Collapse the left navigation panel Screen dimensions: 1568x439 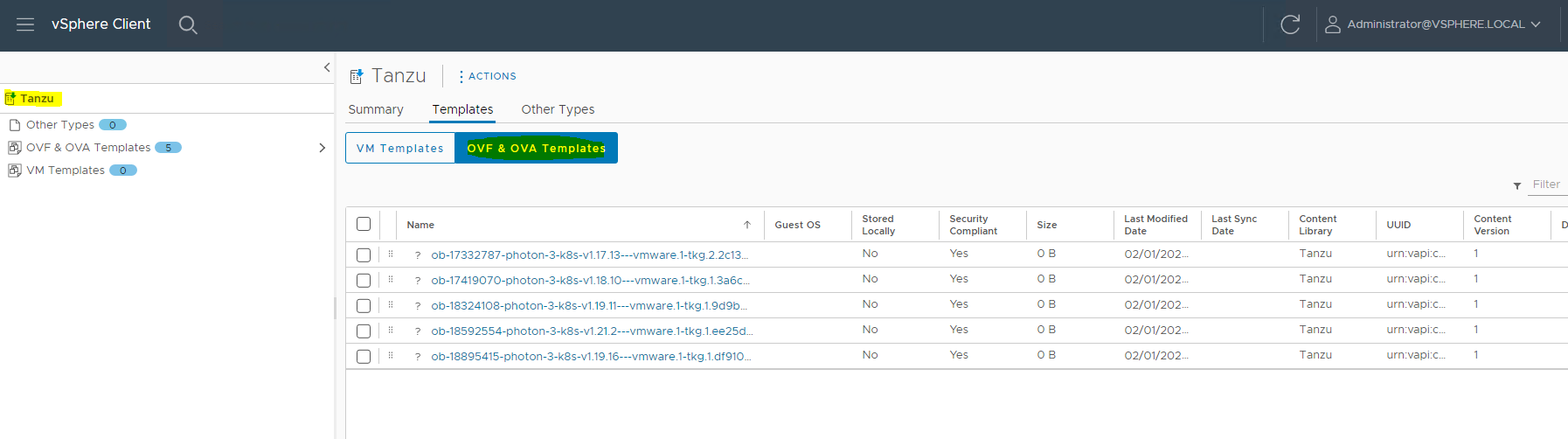(327, 67)
